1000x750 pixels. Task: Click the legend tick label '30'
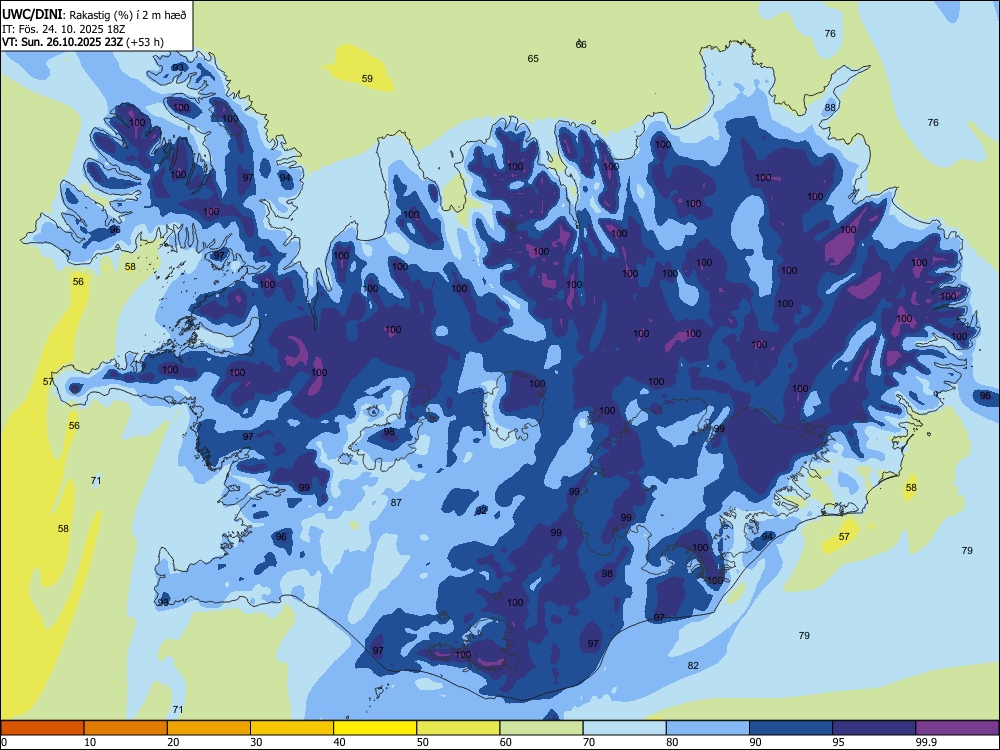(256, 742)
